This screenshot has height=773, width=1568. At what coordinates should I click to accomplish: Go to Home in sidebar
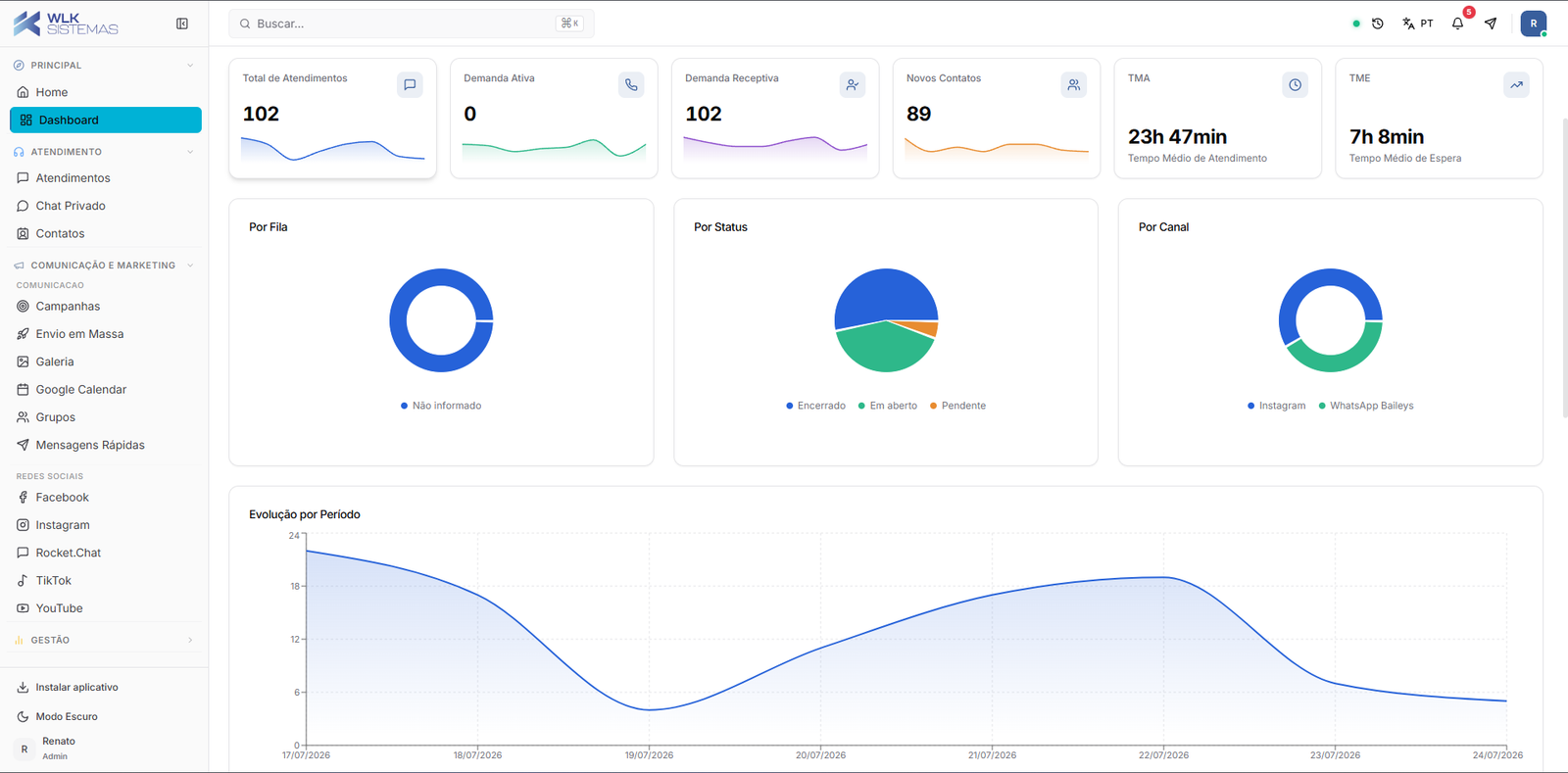point(106,92)
